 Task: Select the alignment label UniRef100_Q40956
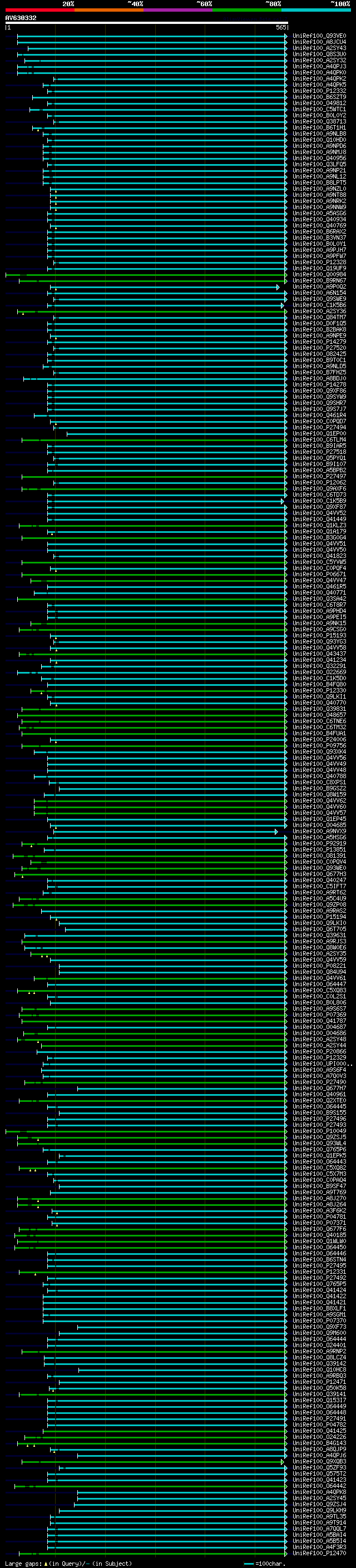[319, 159]
